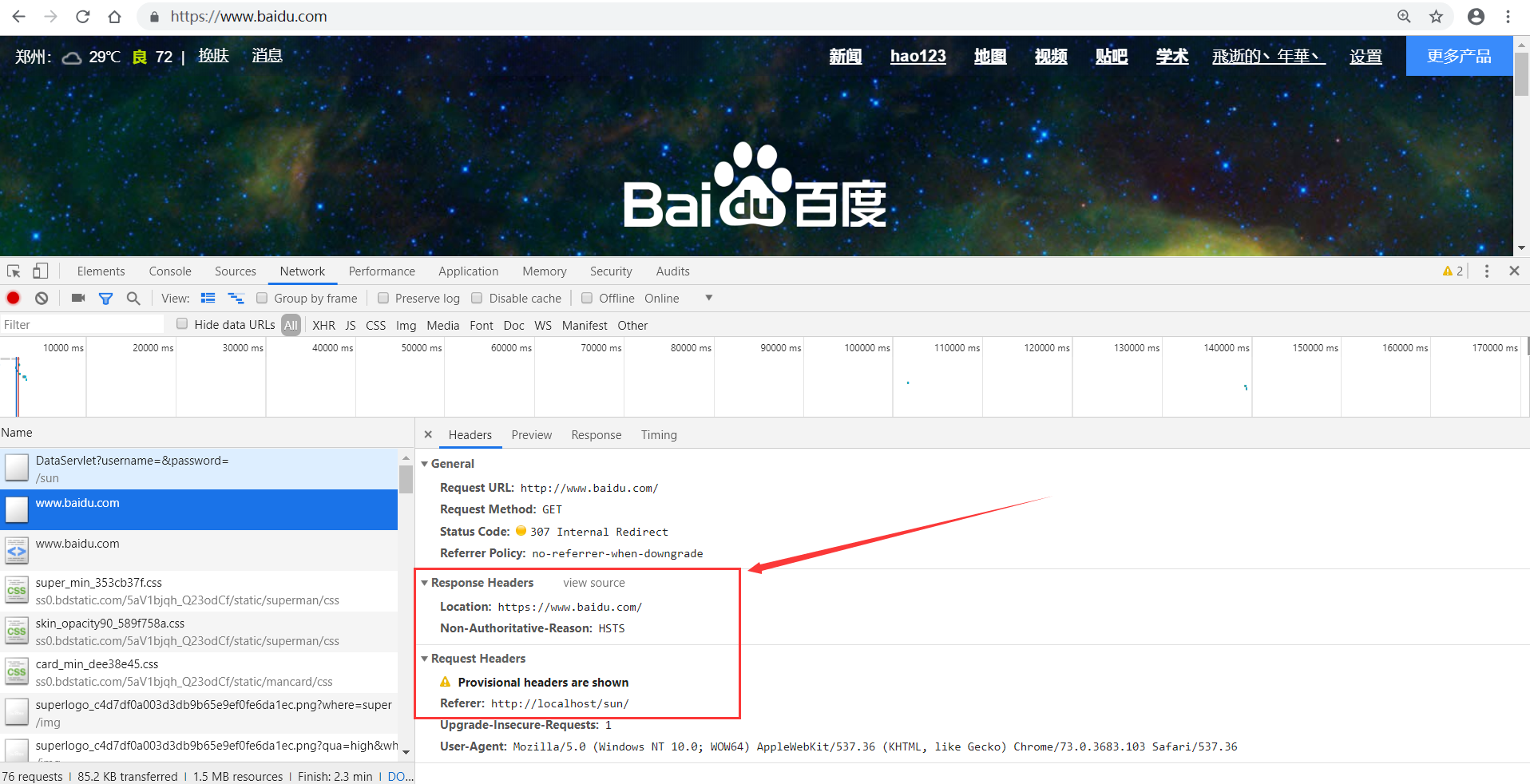Bookmark this page with the star icon
Image resolution: width=1530 pixels, height=784 pixels.
point(1436,17)
